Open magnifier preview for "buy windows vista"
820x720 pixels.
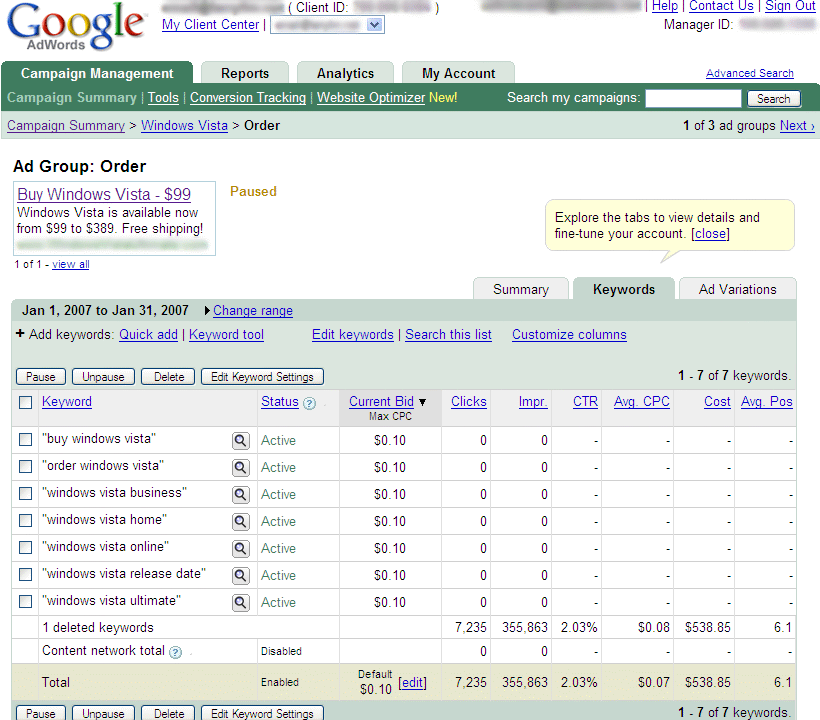(x=241, y=440)
